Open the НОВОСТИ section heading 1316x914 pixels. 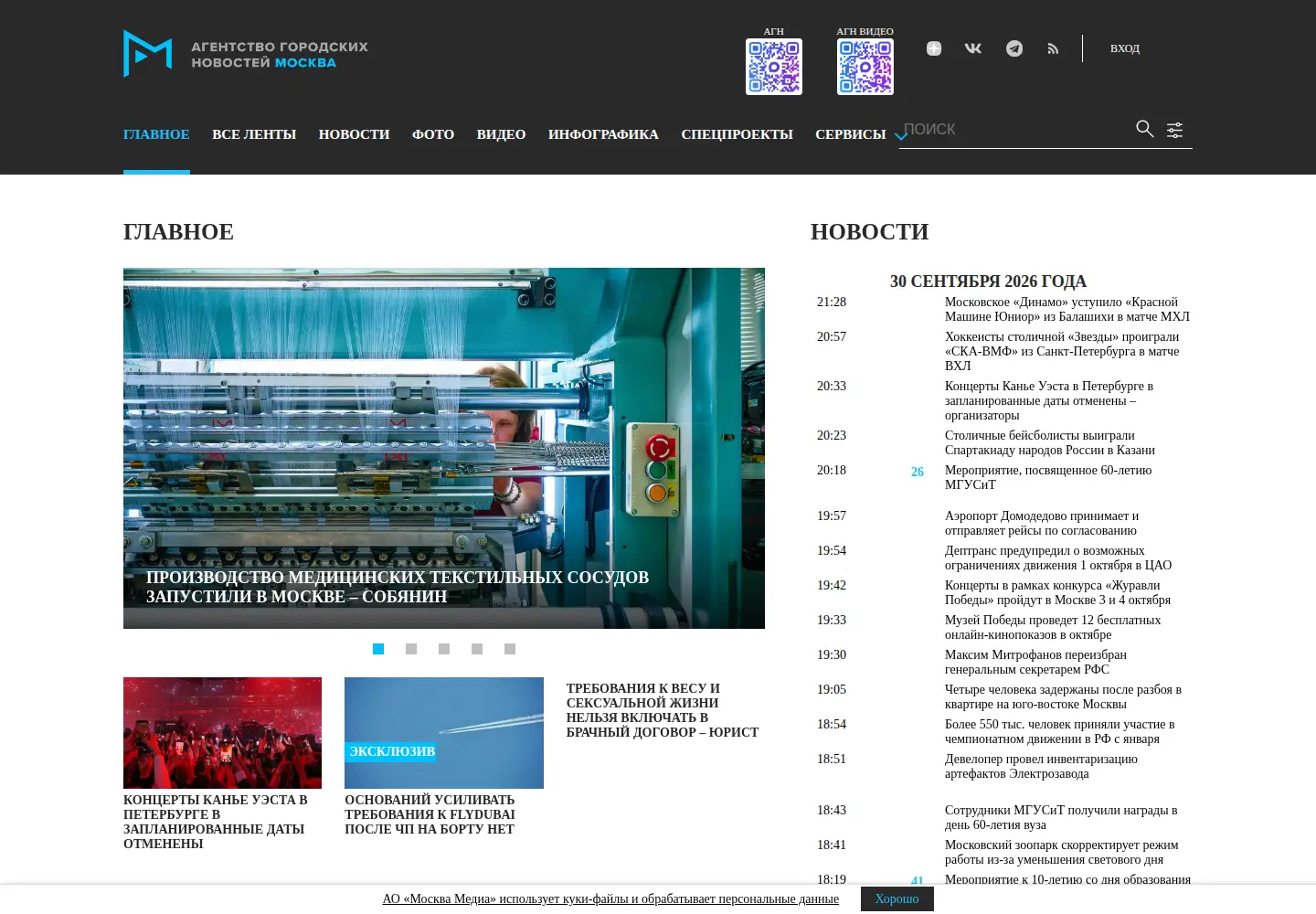coord(869,232)
